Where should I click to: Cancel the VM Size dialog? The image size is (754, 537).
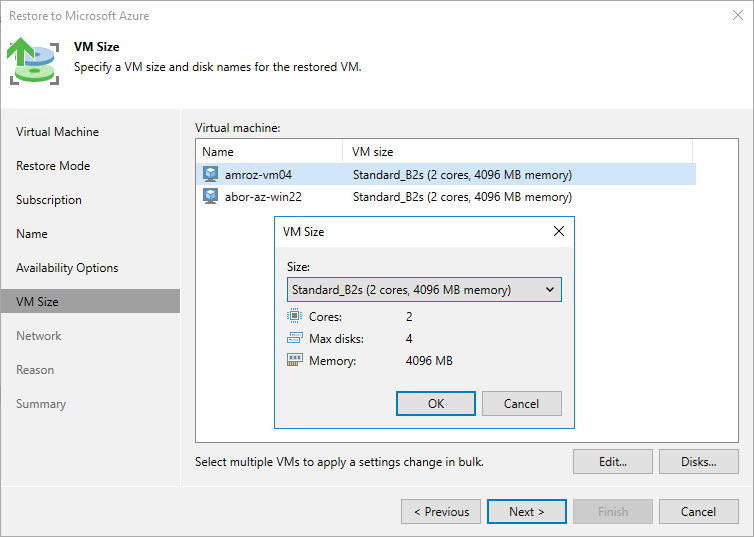pyautogui.click(x=521, y=404)
